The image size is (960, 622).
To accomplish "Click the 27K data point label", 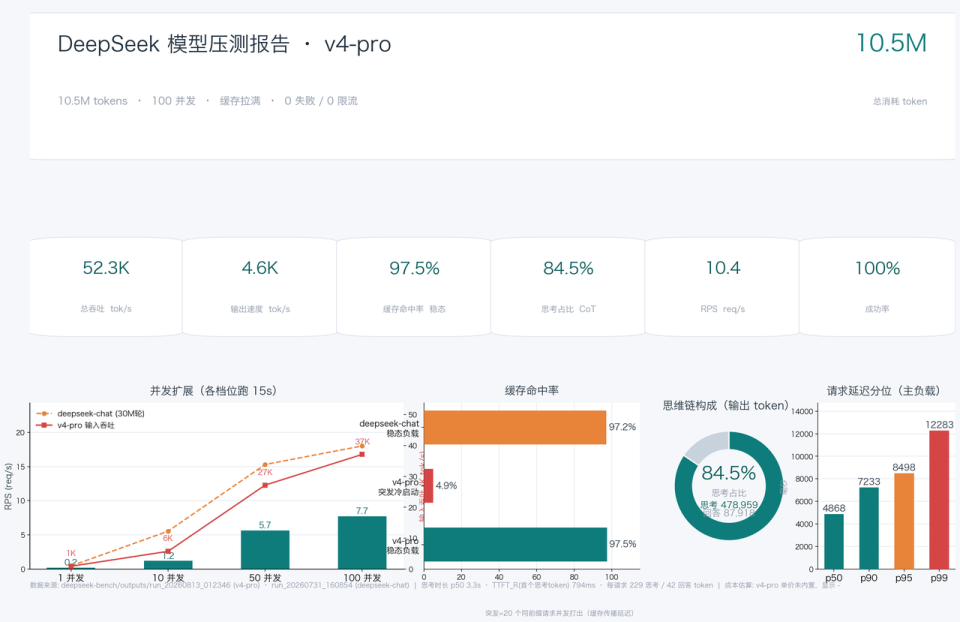I will [x=265, y=472].
